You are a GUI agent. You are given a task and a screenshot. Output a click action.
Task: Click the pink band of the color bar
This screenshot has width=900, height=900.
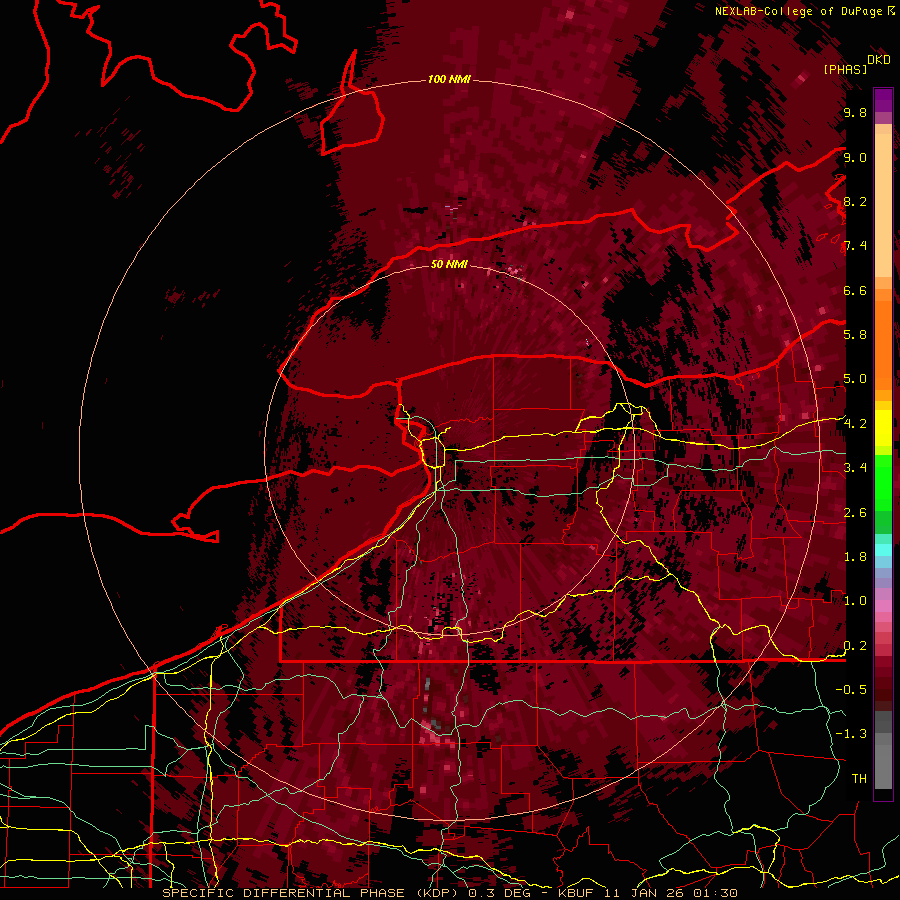click(883, 605)
